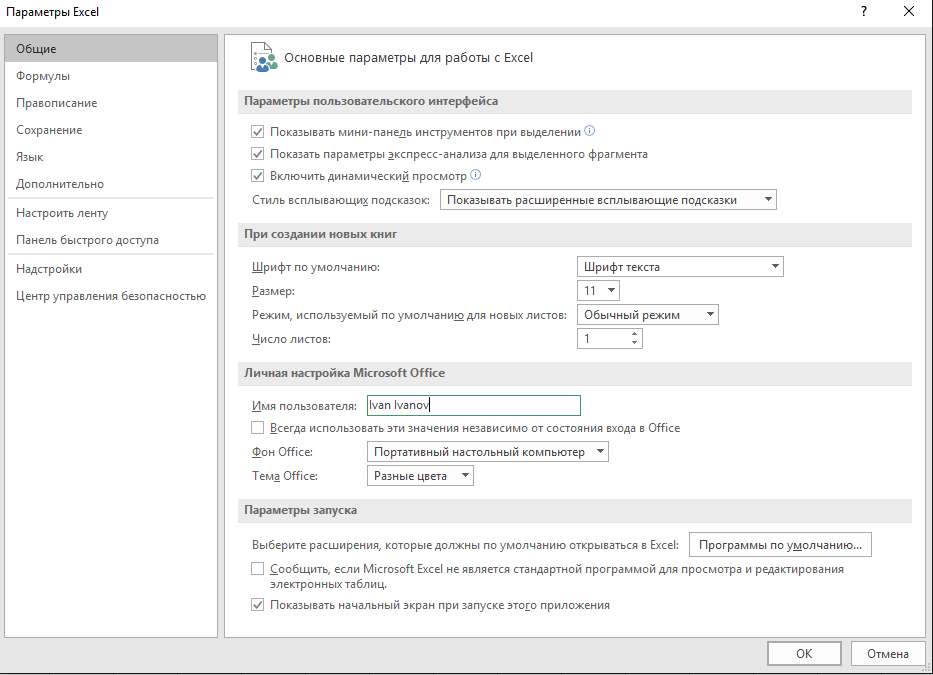Click the Основные параметры header icon

pyautogui.click(x=264, y=57)
